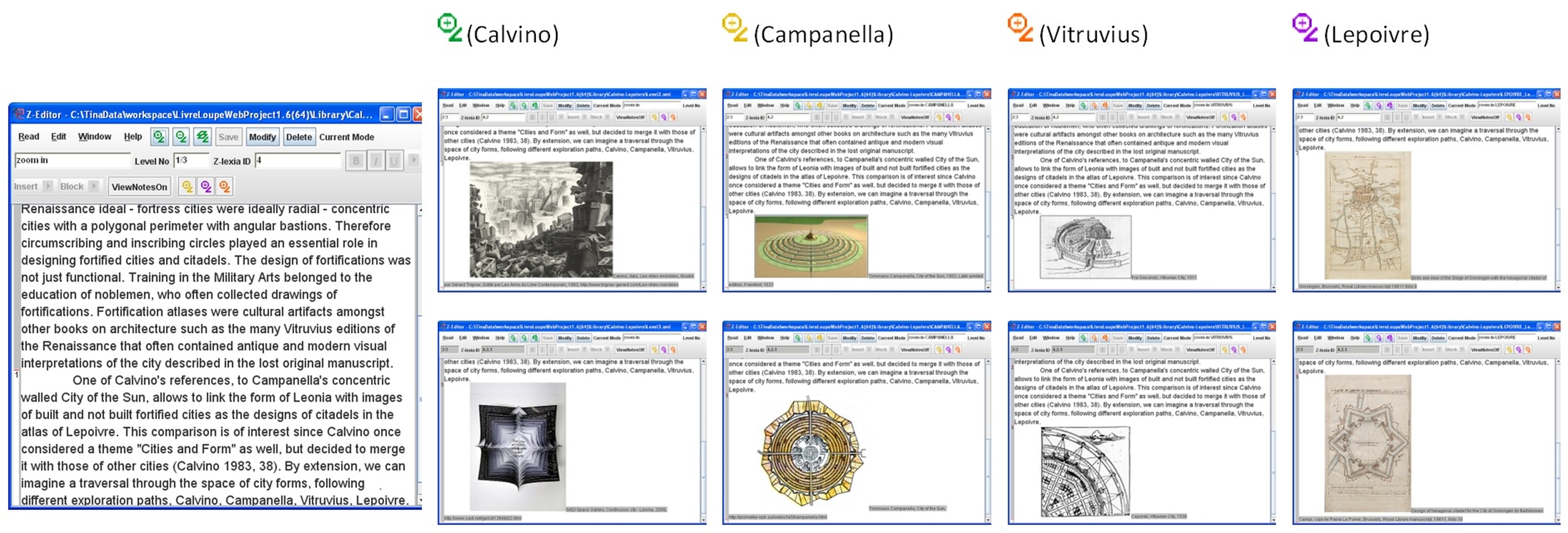Click yellow Campanella zoom icon in main window
1568x533 pixels.
(187, 186)
